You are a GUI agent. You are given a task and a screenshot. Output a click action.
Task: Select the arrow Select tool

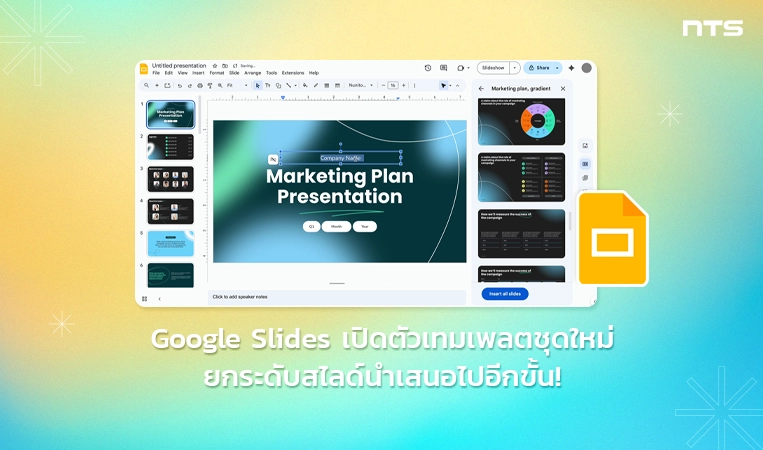coord(257,86)
